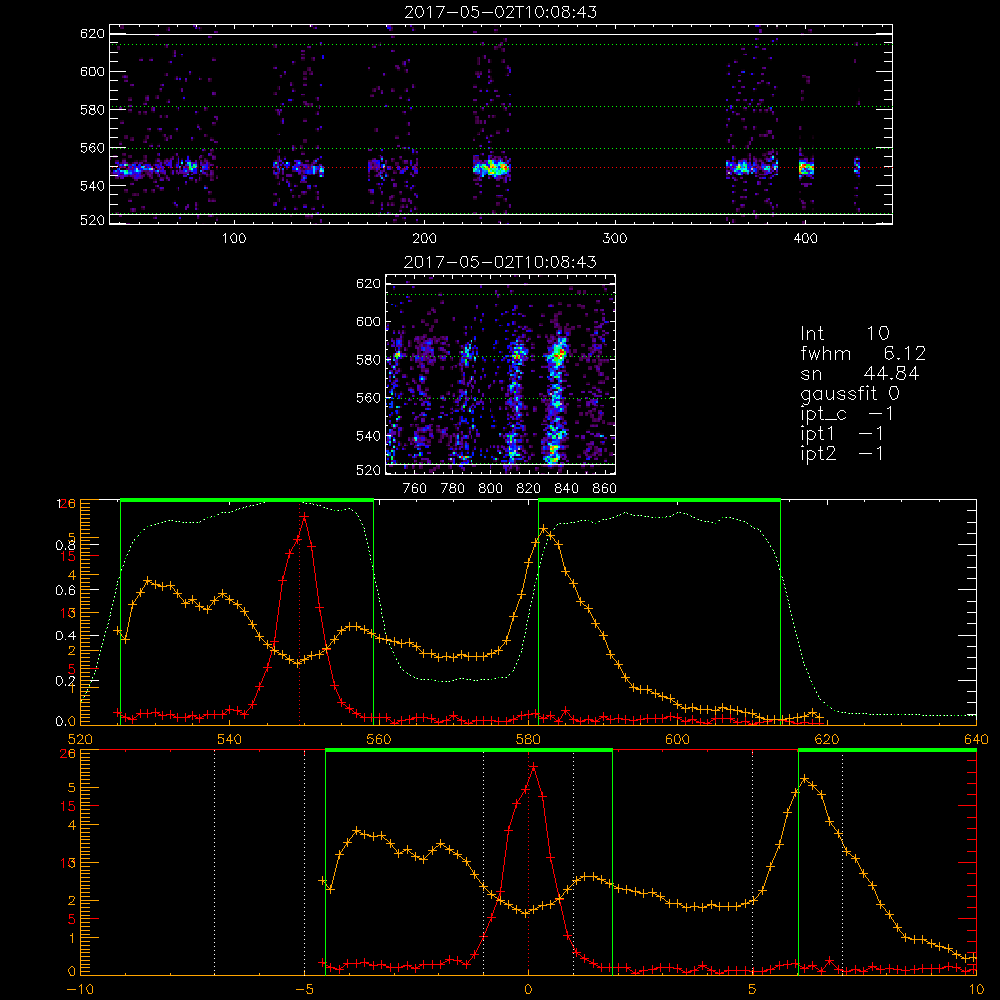This screenshot has height=1000, width=1000.
Task: Click x-axis label 540 on upper line plot
Action: tap(229, 739)
